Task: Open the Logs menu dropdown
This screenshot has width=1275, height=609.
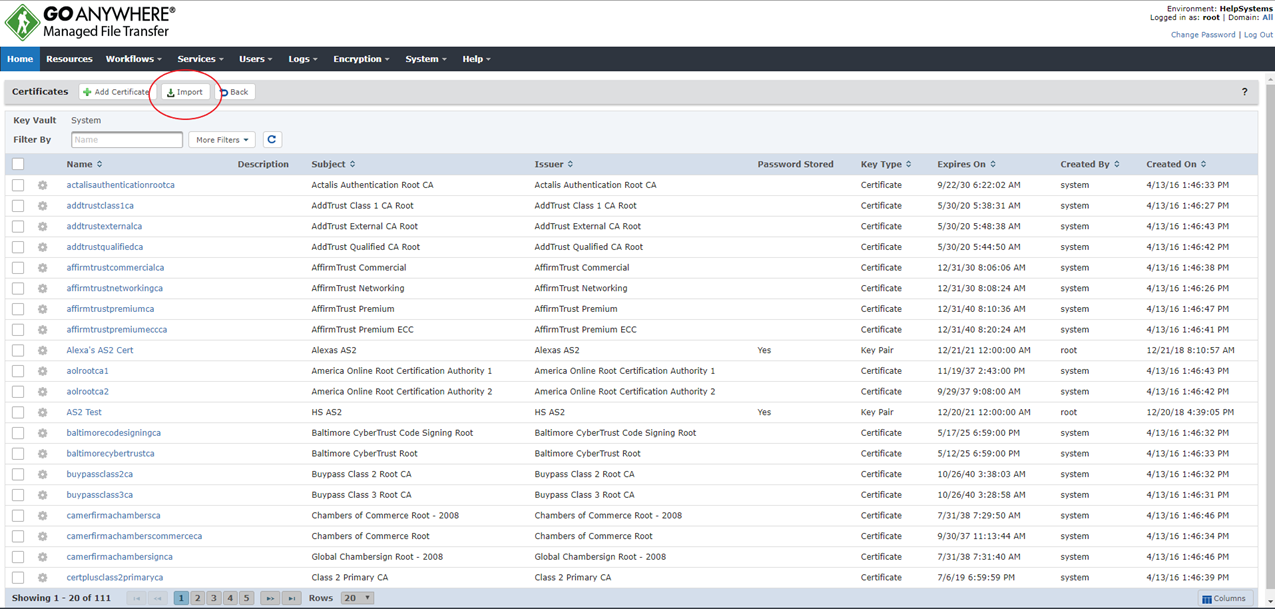Action: [x=303, y=59]
